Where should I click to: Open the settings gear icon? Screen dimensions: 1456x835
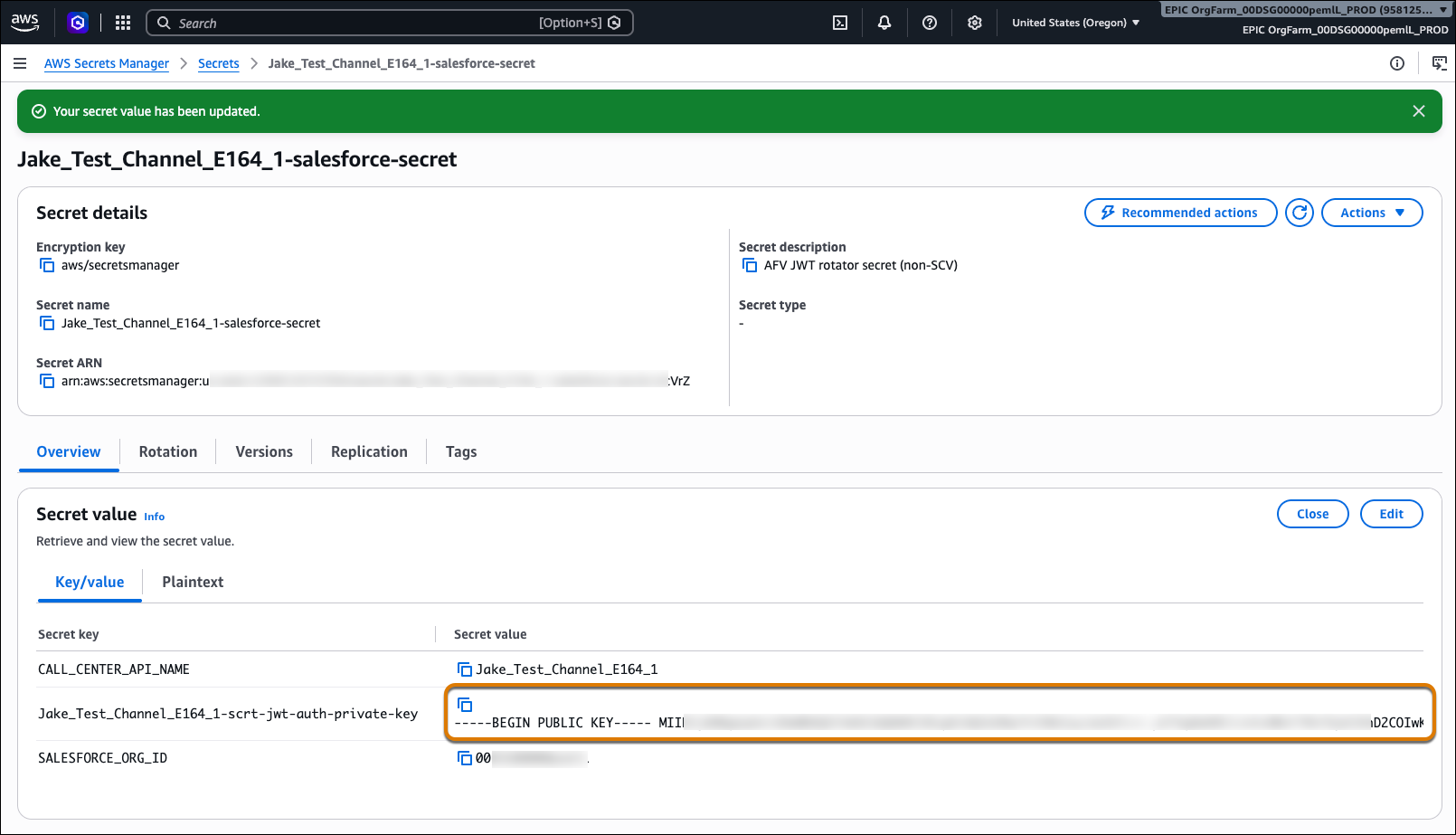(x=975, y=23)
